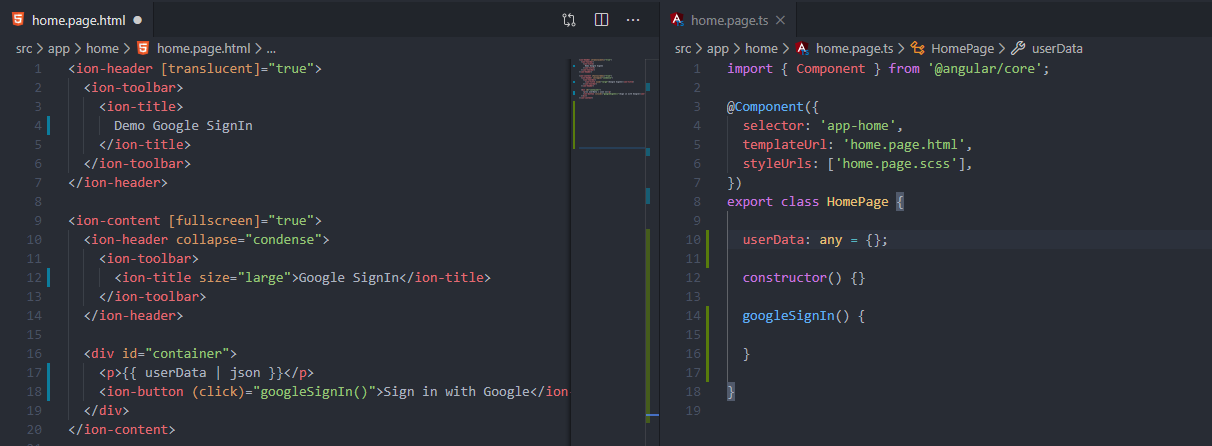Click the constructor() line
1212x446 pixels.
point(803,278)
